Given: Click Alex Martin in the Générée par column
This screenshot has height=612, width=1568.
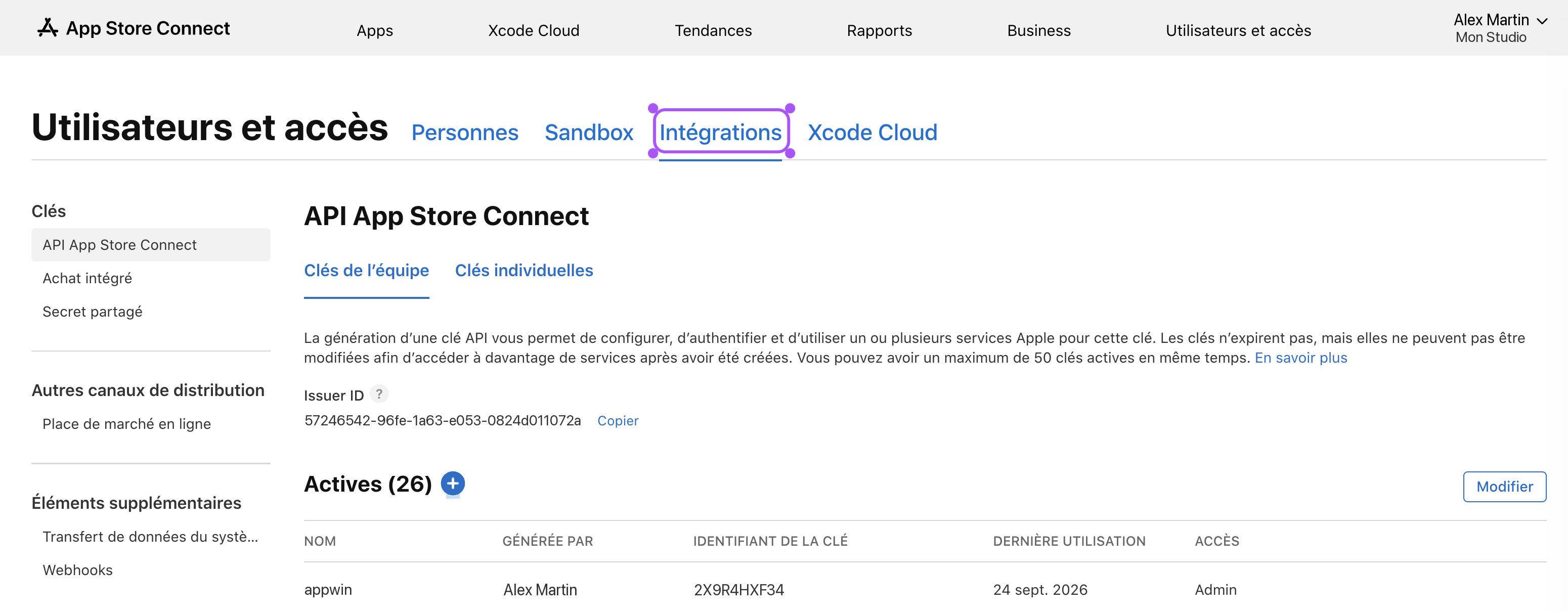Looking at the screenshot, I should click(540, 590).
